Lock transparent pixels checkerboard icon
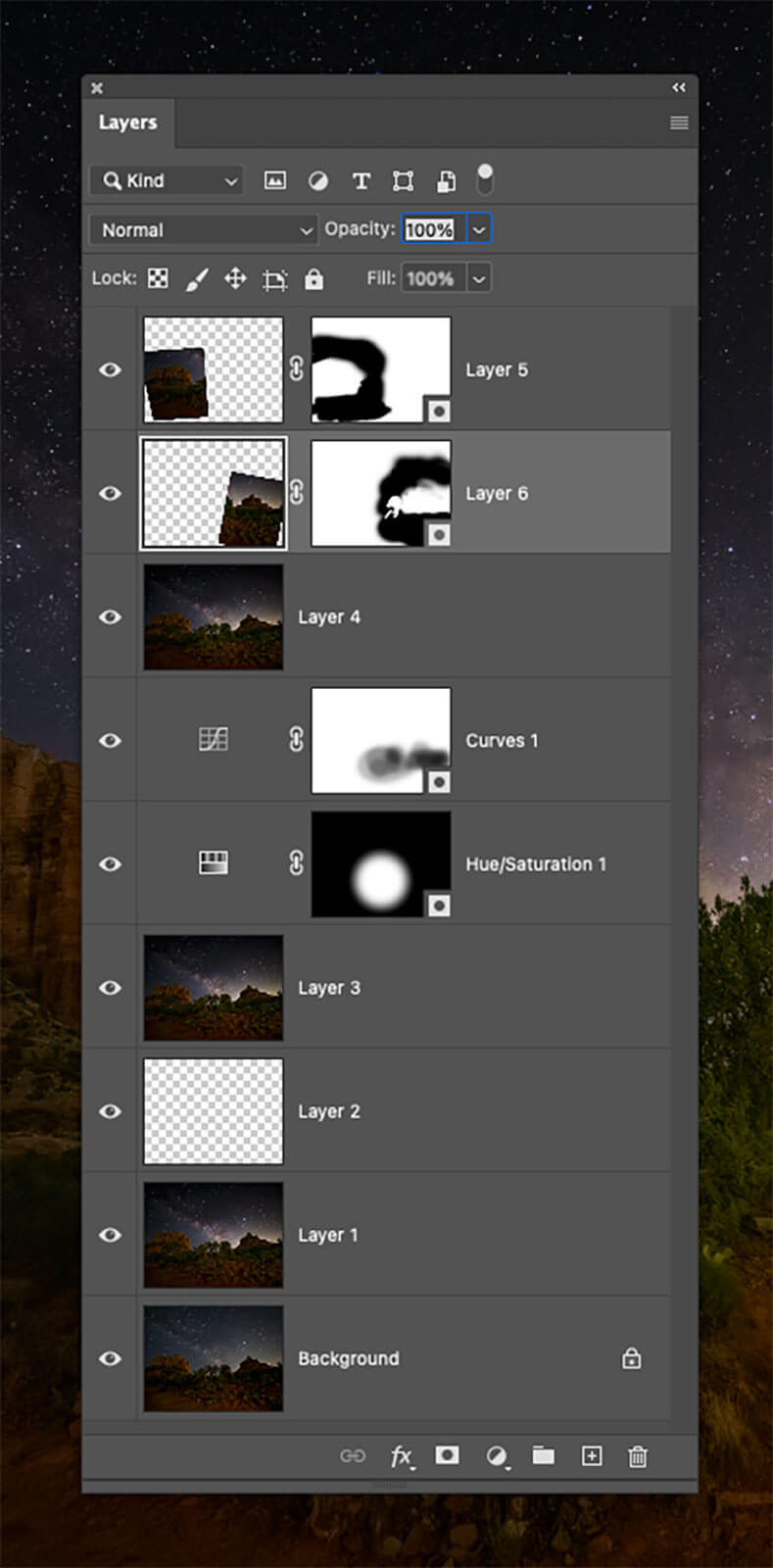The width and height of the screenshot is (773, 1568). coord(158,278)
